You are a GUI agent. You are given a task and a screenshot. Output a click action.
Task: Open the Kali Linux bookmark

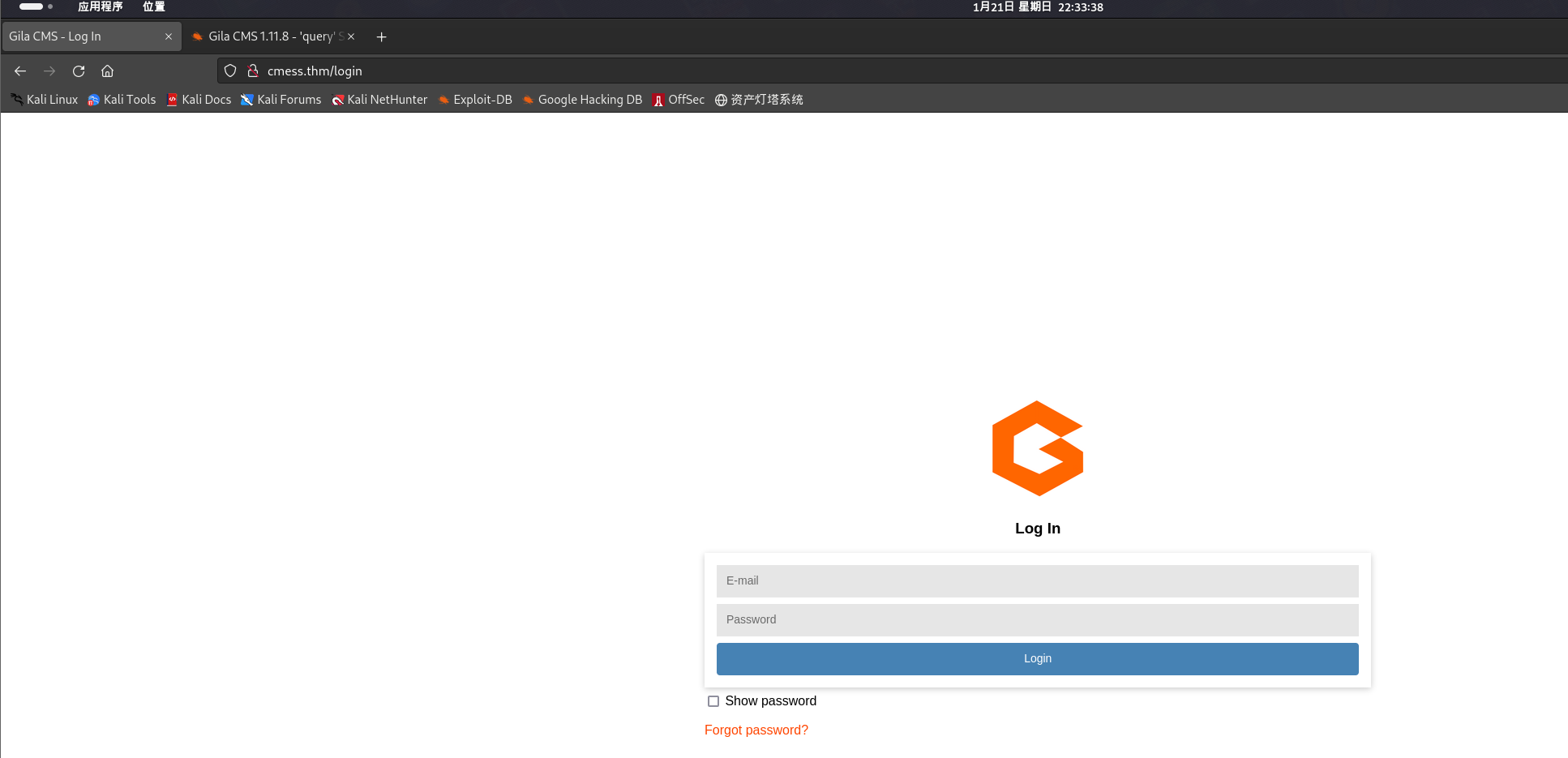[x=45, y=100]
